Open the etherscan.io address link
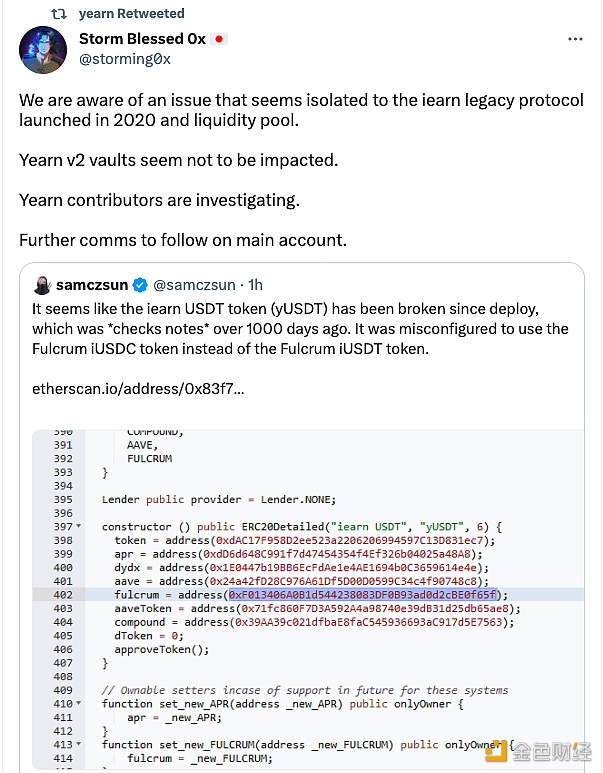603x773 pixels. 139,387
